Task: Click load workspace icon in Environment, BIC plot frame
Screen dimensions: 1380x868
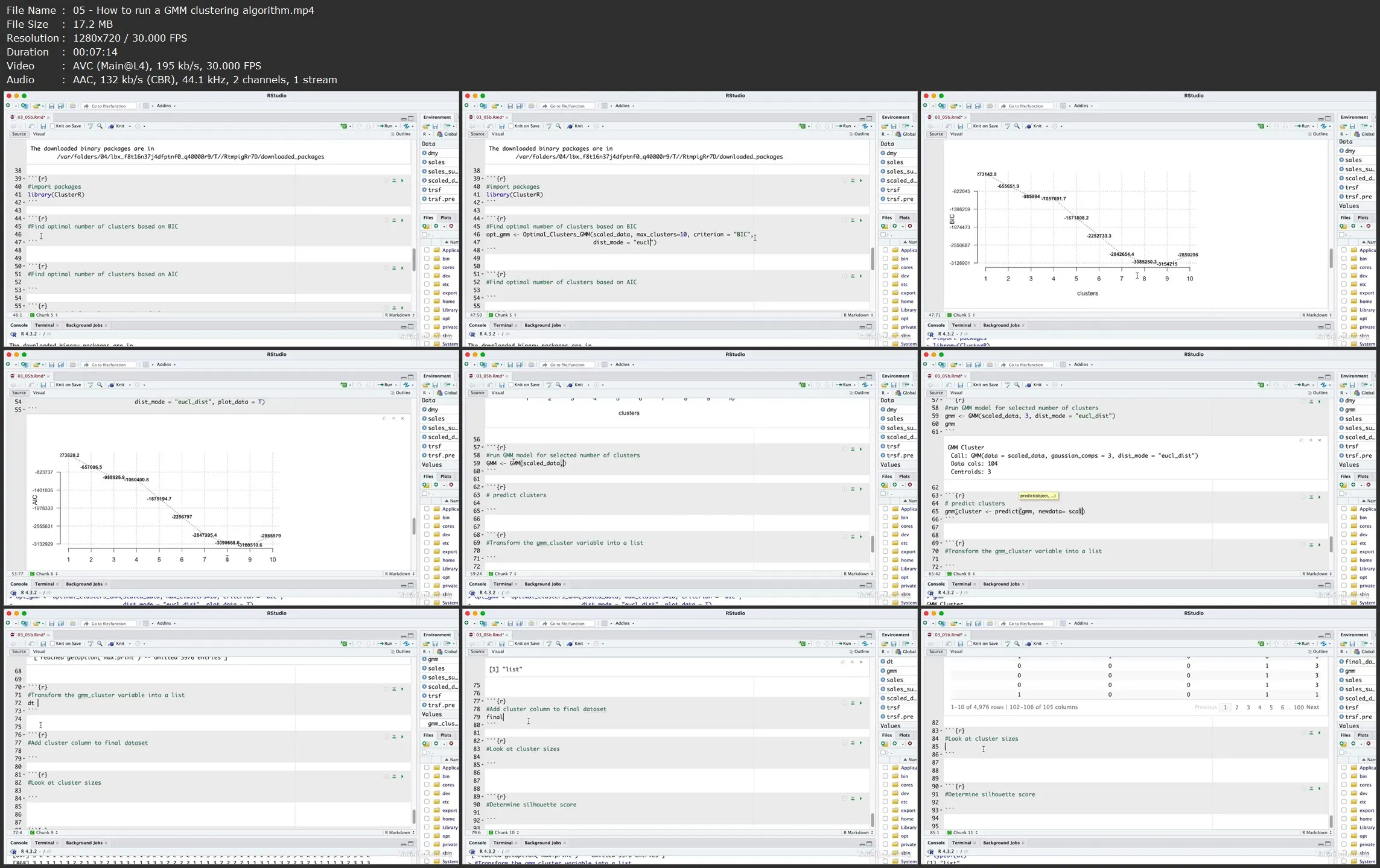Action: point(1343,126)
